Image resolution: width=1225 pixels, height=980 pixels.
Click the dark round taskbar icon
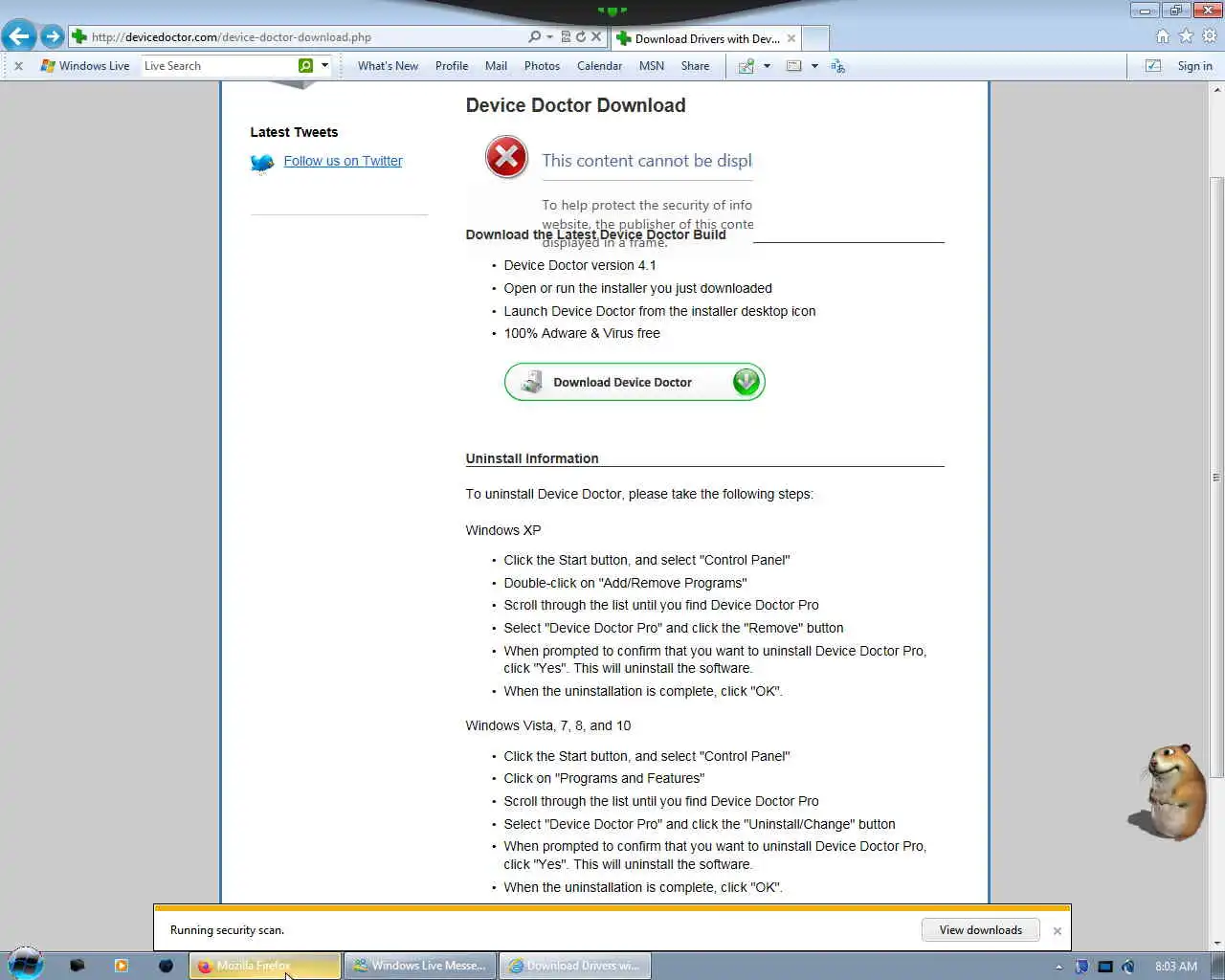pyautogui.click(x=166, y=966)
